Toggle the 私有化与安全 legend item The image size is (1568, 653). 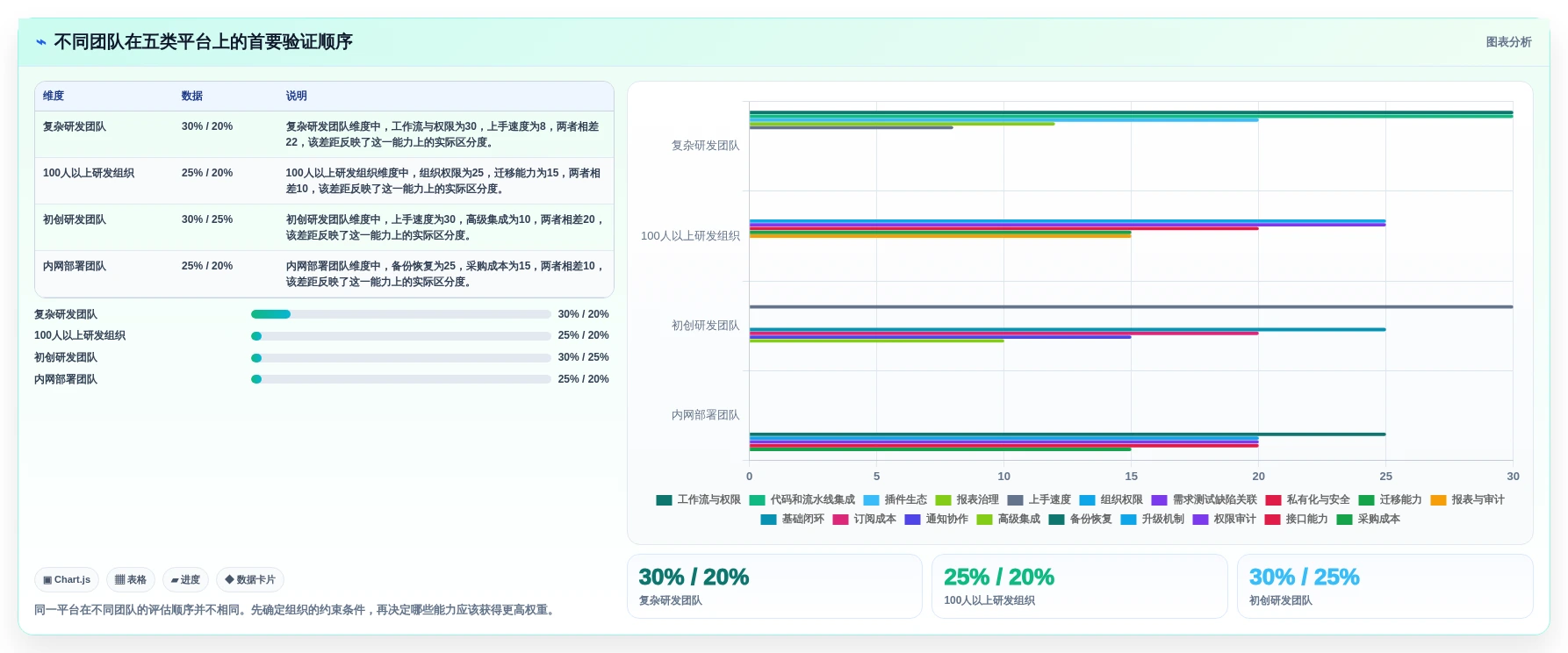click(x=1308, y=499)
